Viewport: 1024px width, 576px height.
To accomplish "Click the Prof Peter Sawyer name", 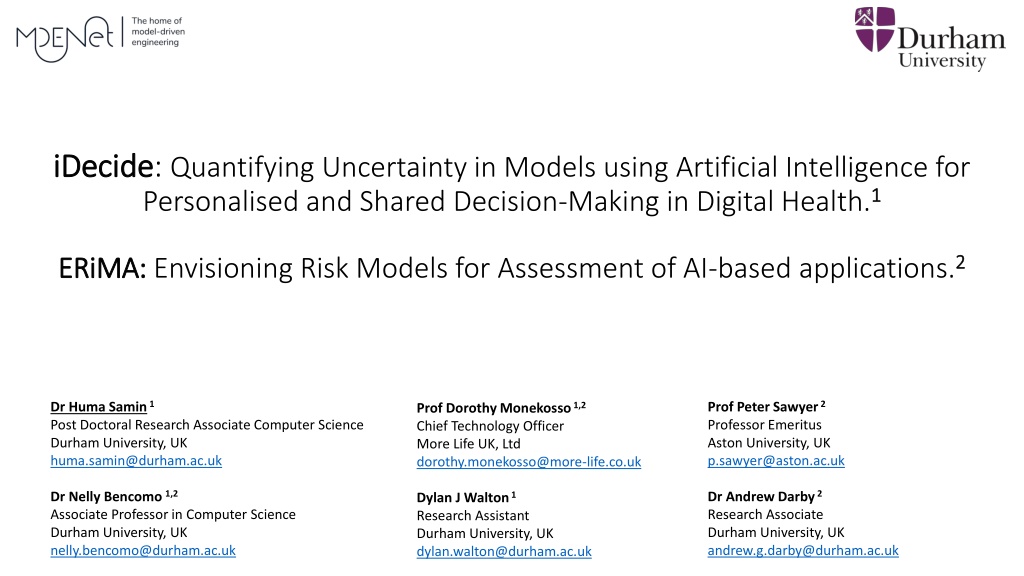I will [763, 407].
